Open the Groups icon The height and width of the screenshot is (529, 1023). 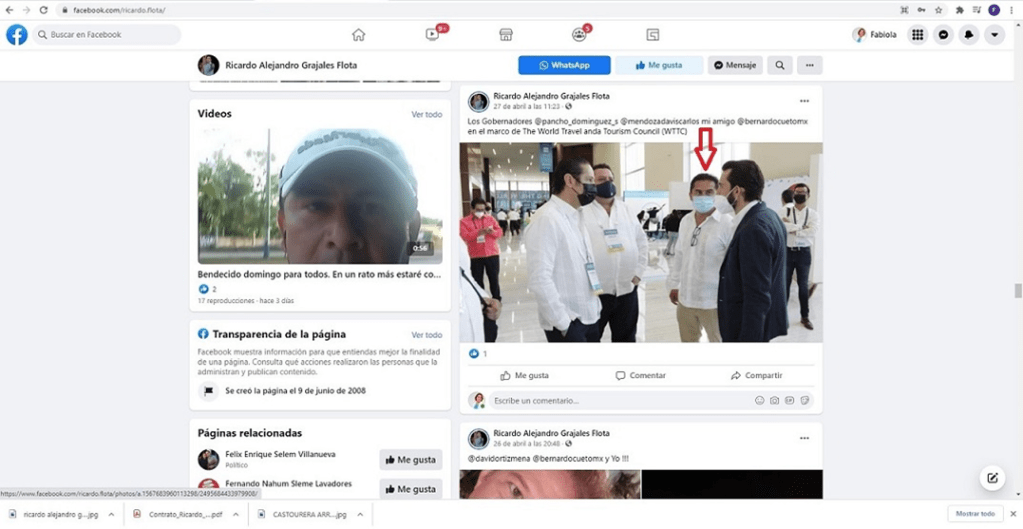579,35
